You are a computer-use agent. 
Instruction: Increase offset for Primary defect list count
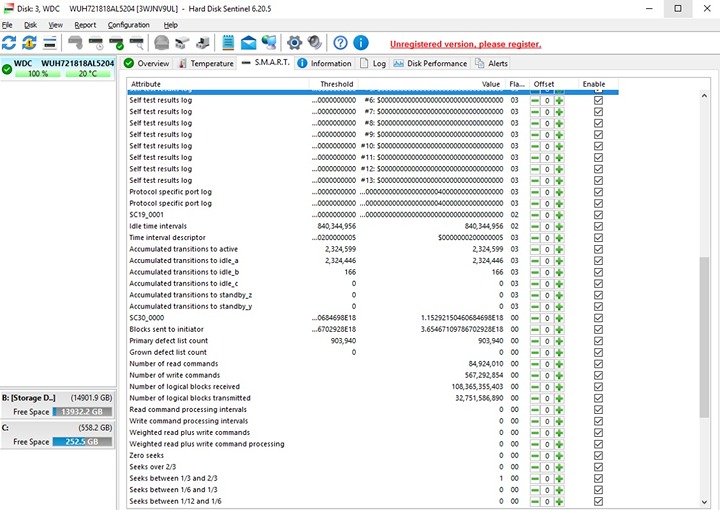pos(559,341)
